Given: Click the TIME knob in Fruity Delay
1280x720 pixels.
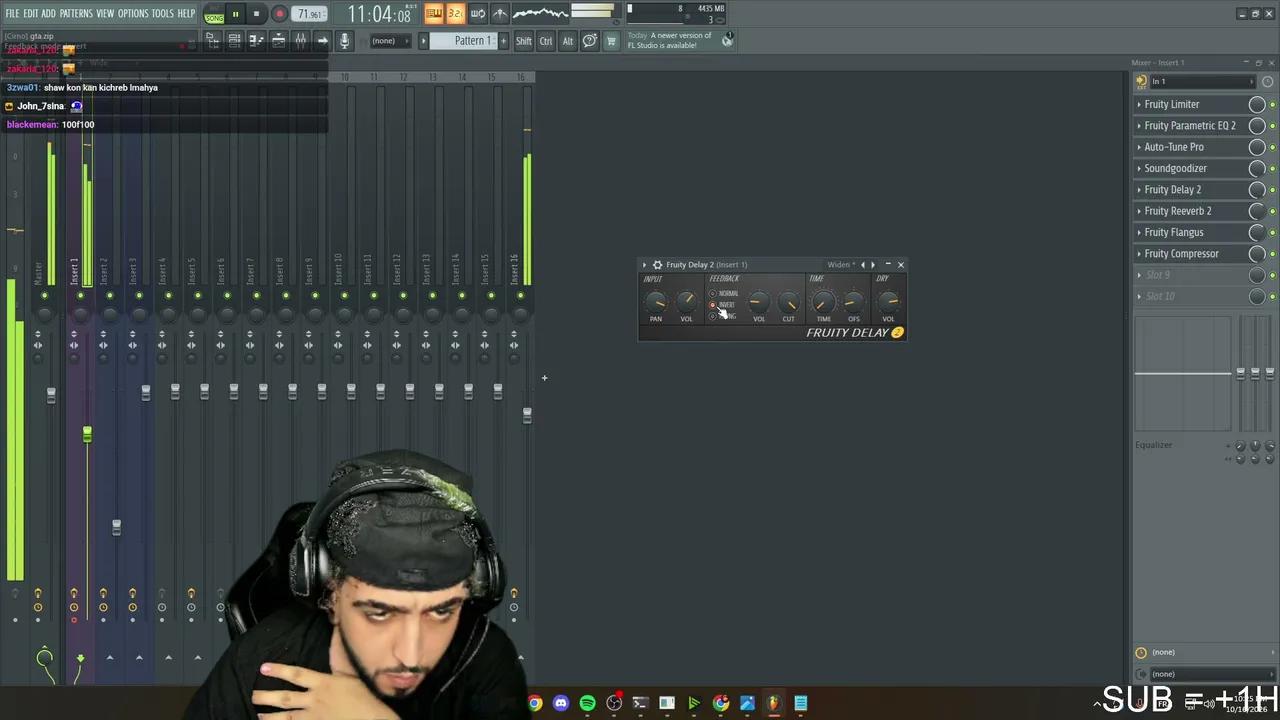Looking at the screenshot, I should pyautogui.click(x=823, y=301).
